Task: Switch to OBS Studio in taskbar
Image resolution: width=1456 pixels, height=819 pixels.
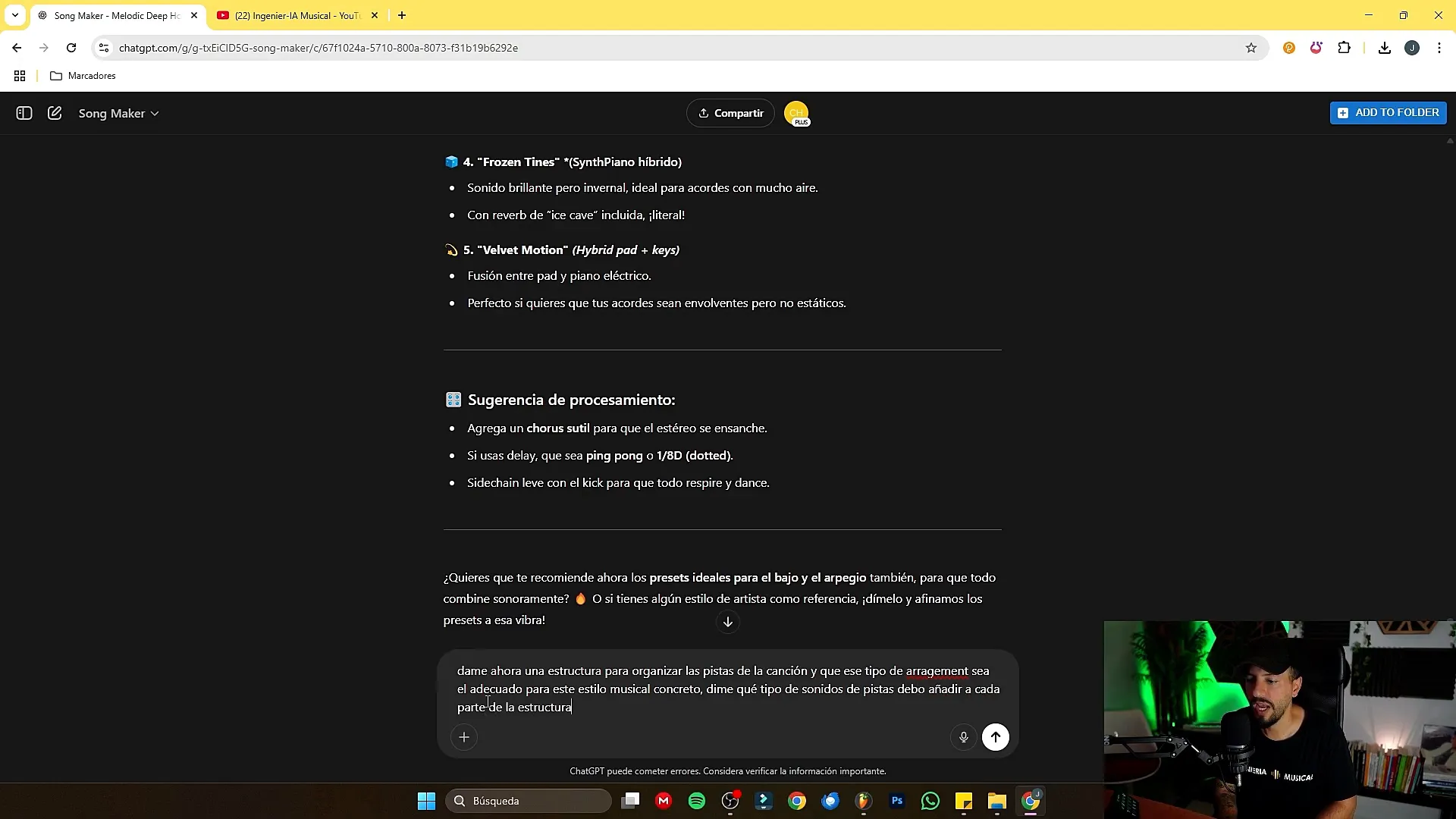Action: point(730,801)
